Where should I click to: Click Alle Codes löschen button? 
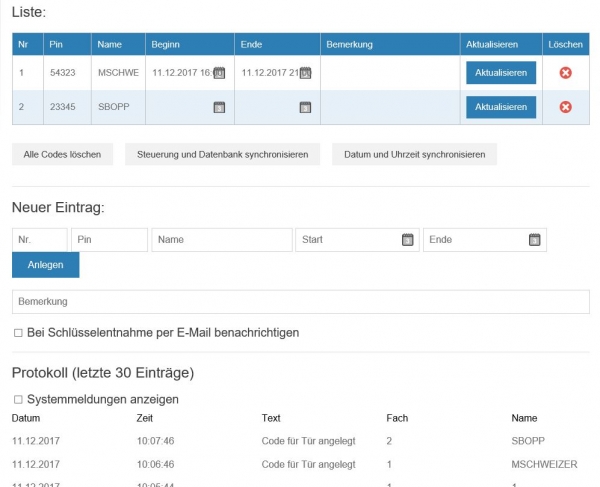pyautogui.click(x=62, y=155)
